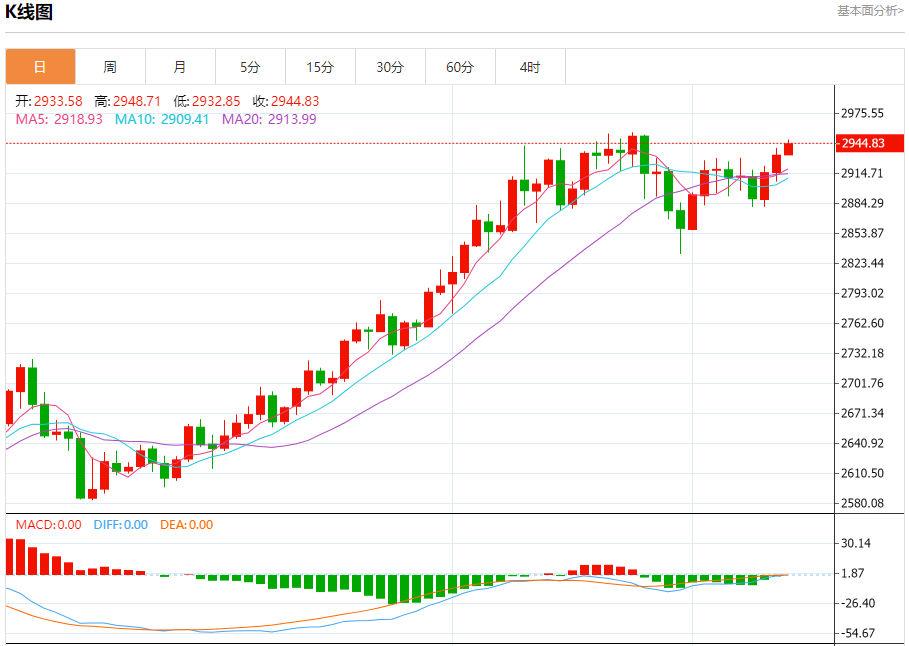This screenshot has height=646, width=909.
Task: Click the MACD indicator label
Action: [x=49, y=524]
